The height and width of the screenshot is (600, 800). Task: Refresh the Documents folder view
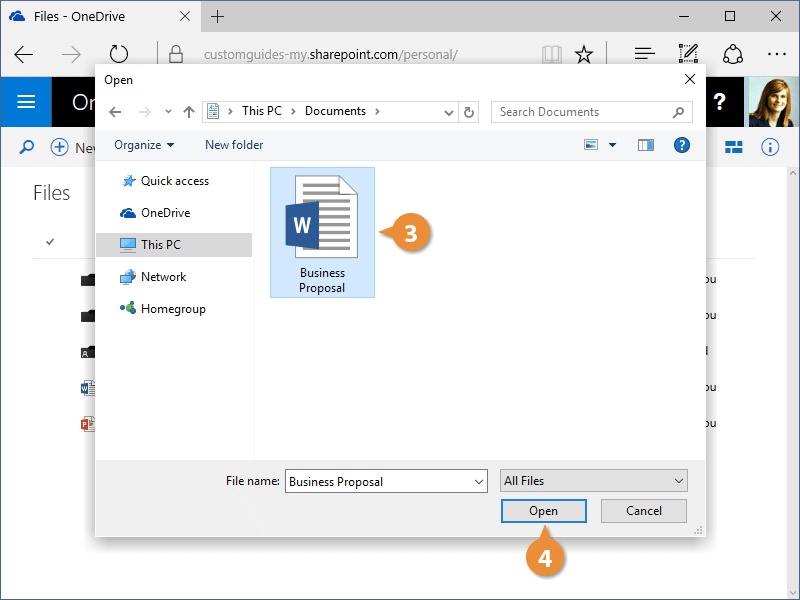point(470,112)
